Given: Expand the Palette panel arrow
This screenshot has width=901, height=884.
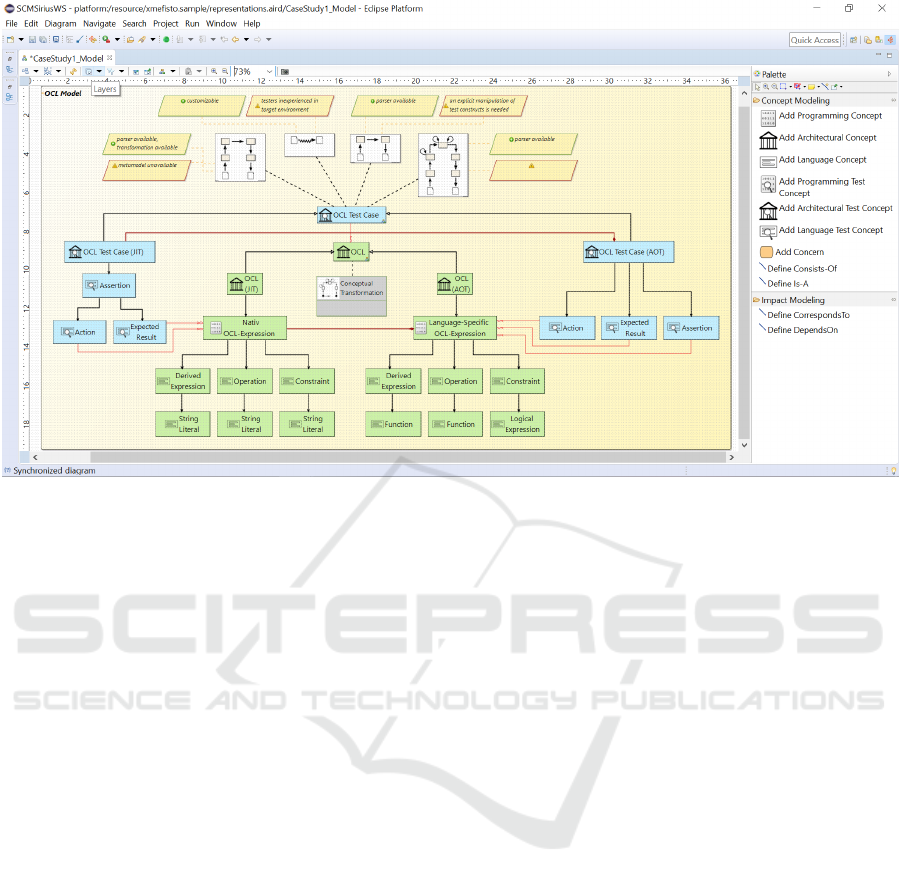Looking at the screenshot, I should coord(889,74).
